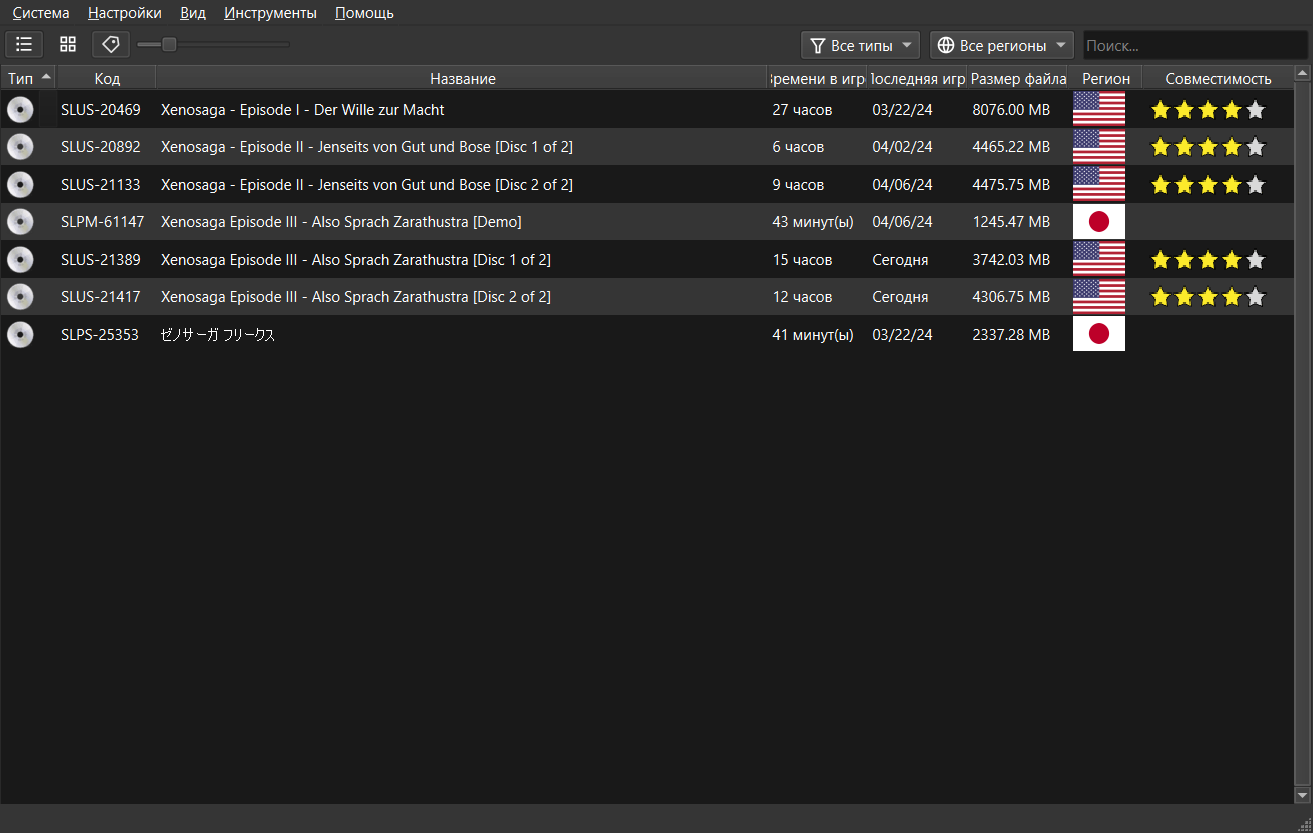The width and height of the screenshot is (1313, 833).
Task: Click the "04/02/24" last played date
Action: point(902,147)
